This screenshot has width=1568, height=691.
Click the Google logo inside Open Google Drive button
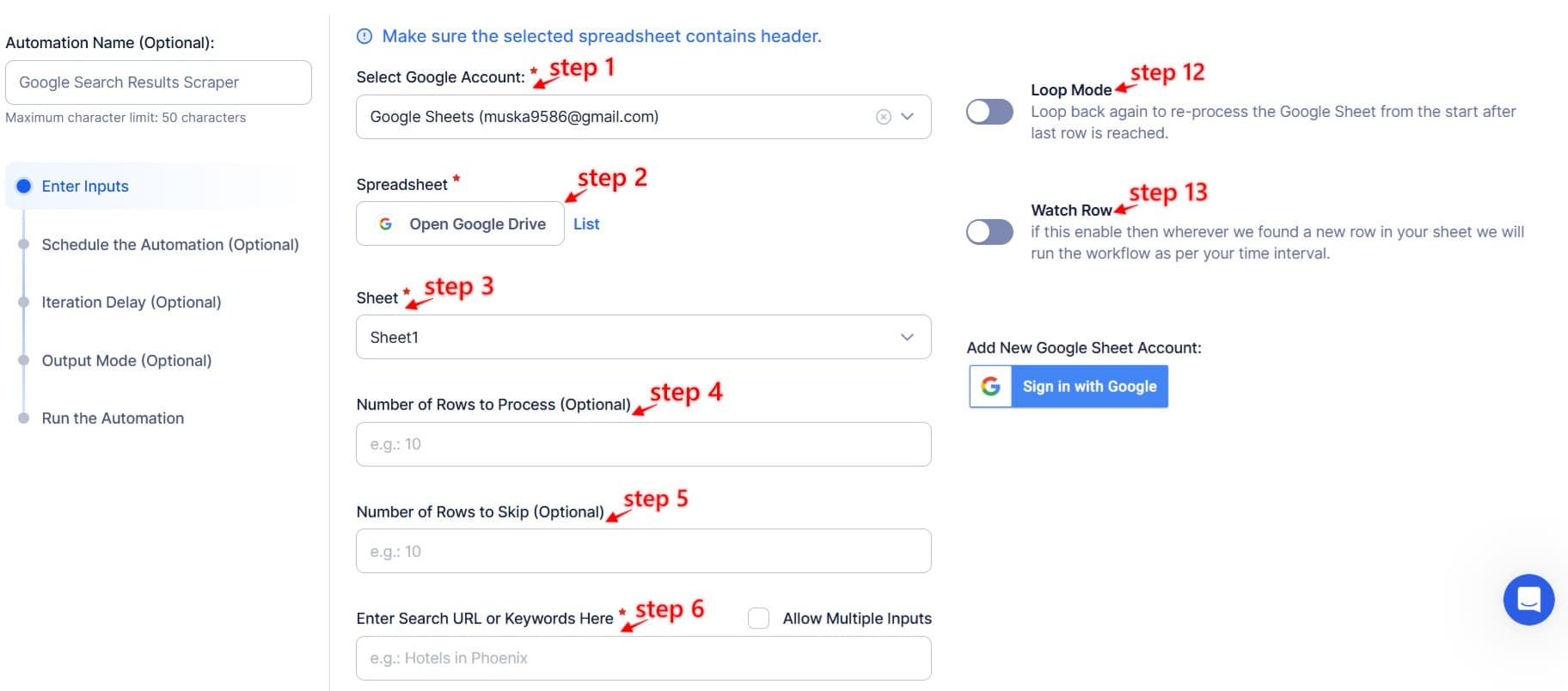point(385,224)
